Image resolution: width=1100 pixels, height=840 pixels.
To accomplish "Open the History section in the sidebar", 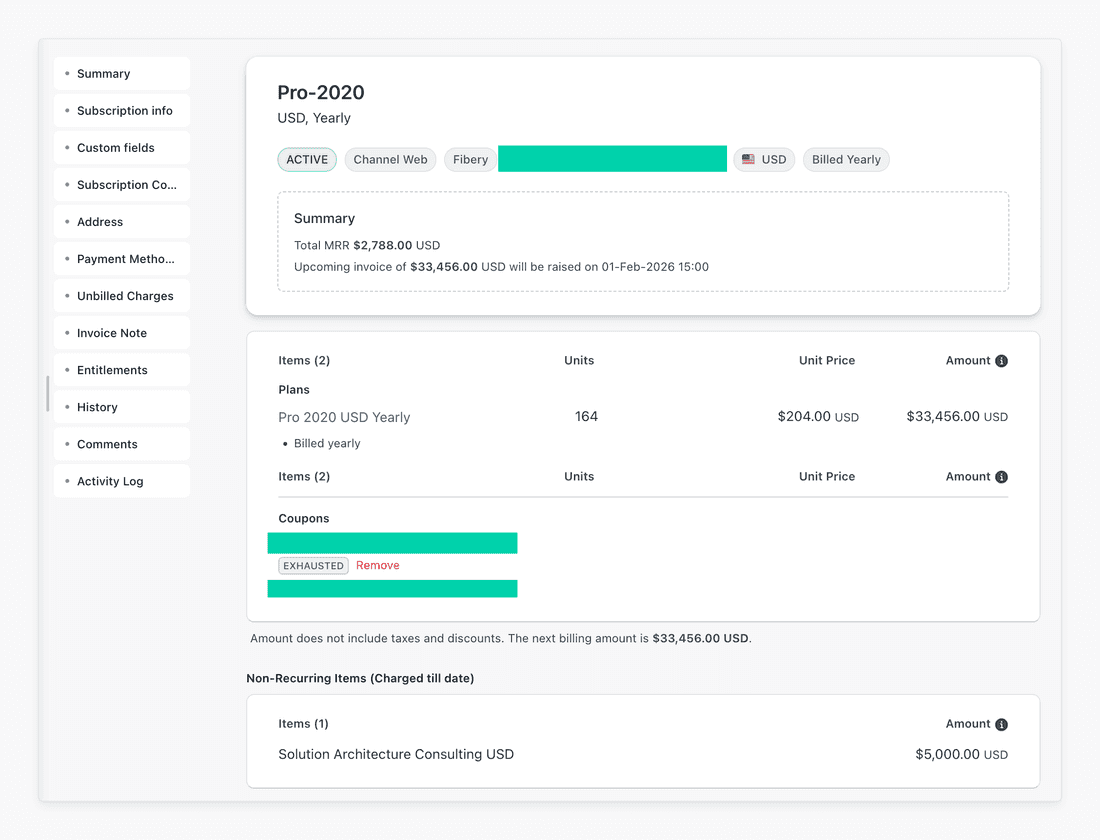I will 97,406.
